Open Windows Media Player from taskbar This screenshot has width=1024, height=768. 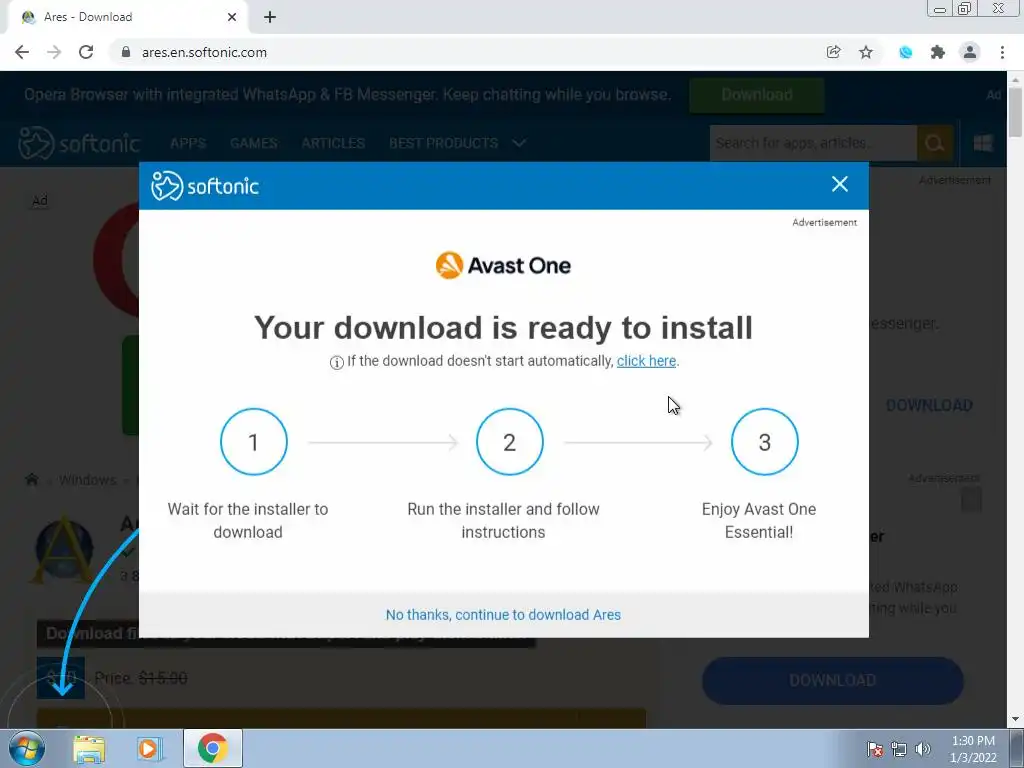(x=150, y=748)
